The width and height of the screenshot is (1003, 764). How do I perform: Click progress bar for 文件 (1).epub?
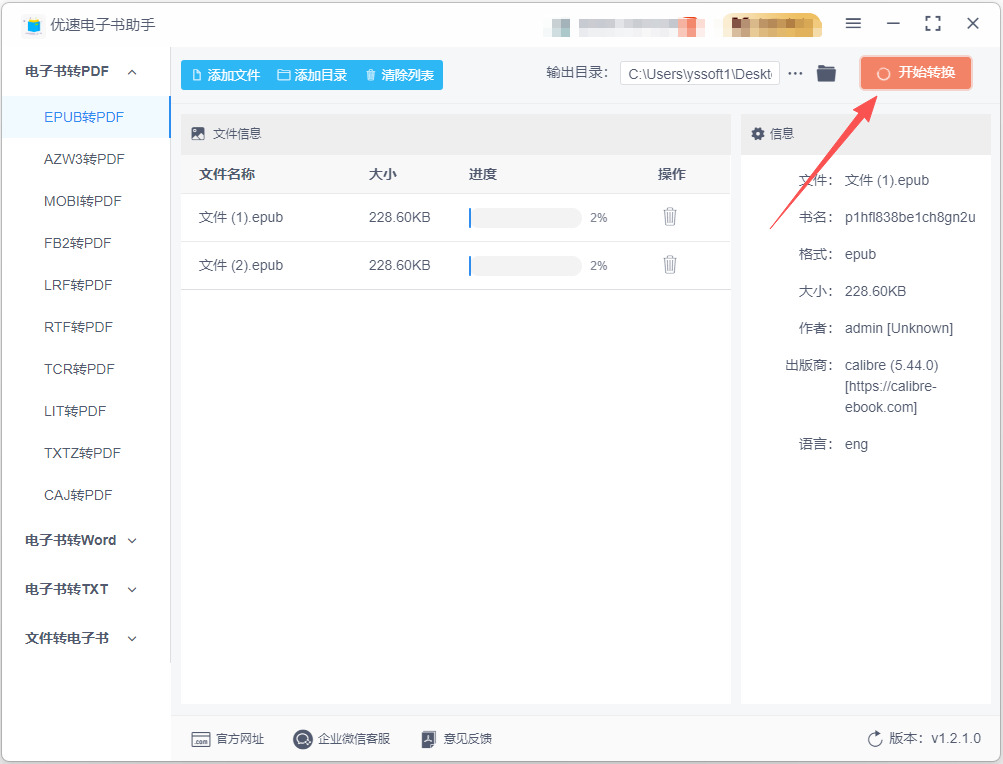click(x=525, y=218)
